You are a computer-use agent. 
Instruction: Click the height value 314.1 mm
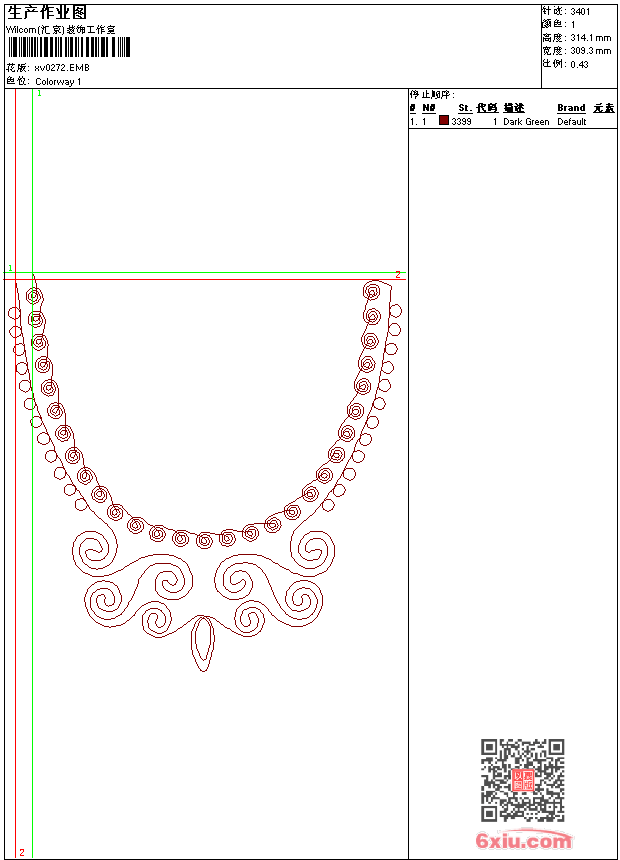[590, 38]
